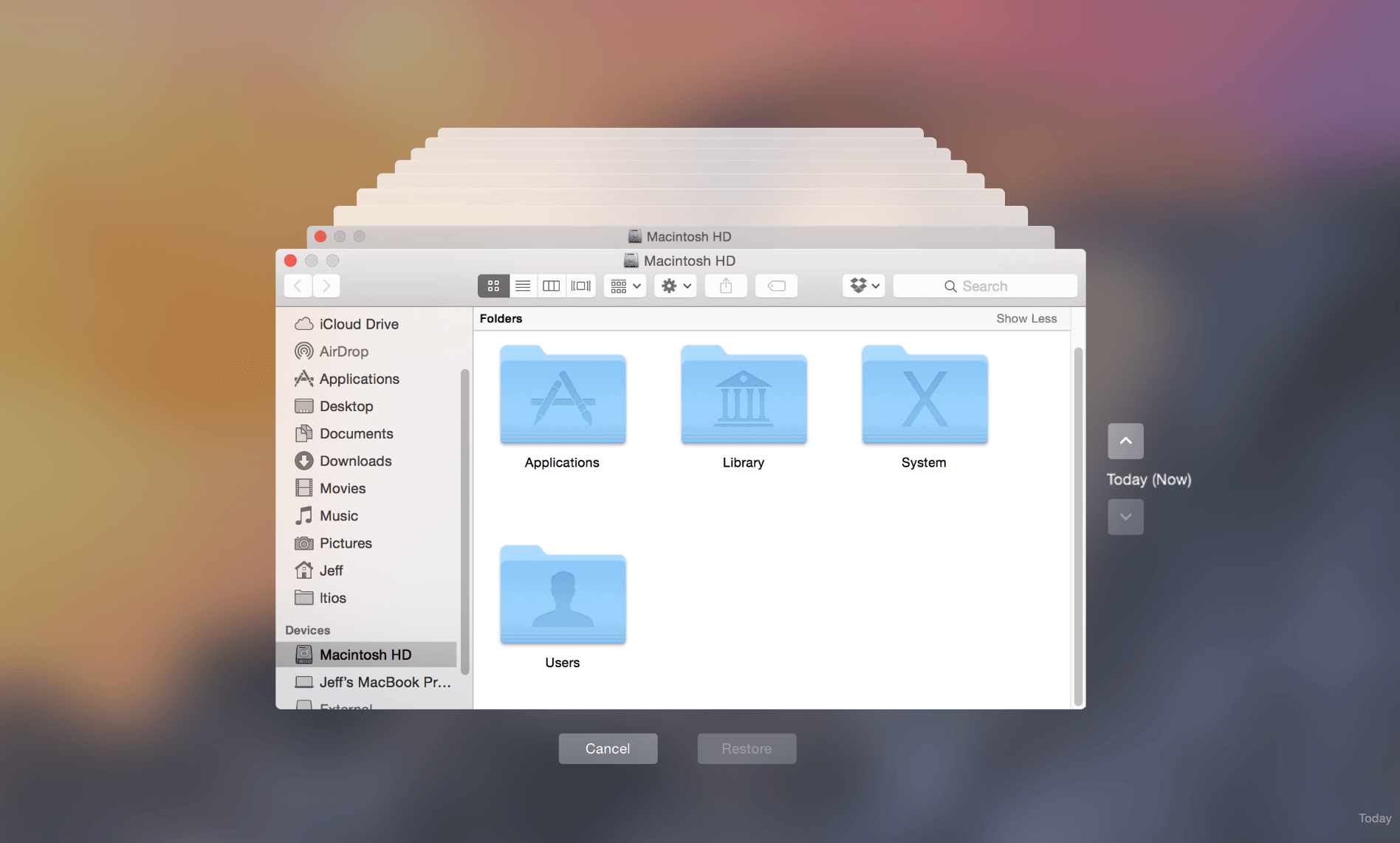Cancel the Time Machine restore

(608, 748)
